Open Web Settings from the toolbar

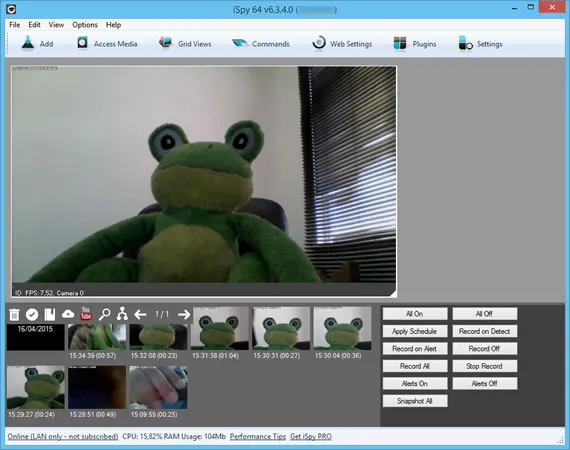[x=319, y=43]
